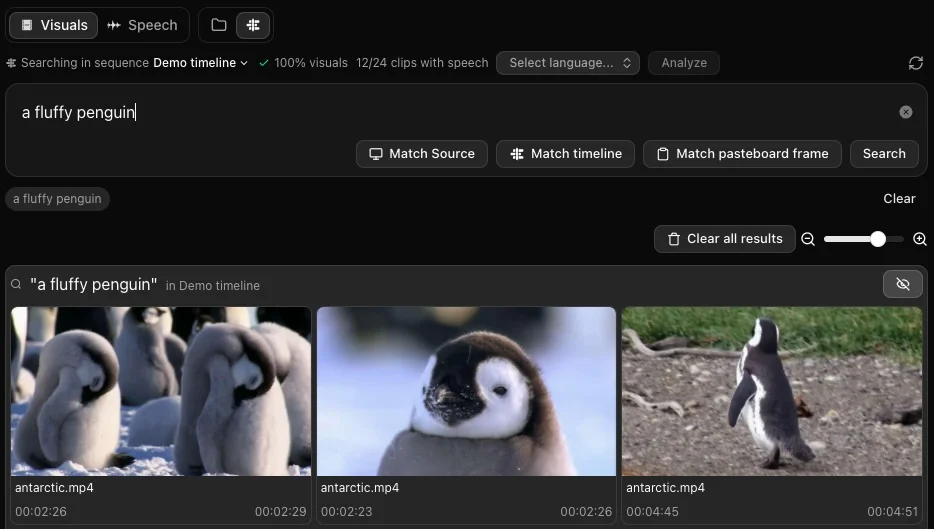Viewport: 934px width, 529px height.
Task: Select the sequence timeline mode icon
Action: tap(253, 25)
